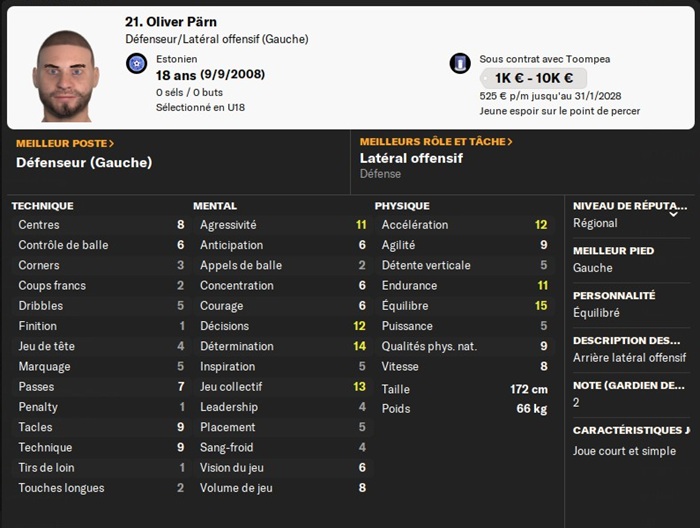Click the Caractéristiques section heading
Viewport: 700px width, 528px height.
coord(630,430)
